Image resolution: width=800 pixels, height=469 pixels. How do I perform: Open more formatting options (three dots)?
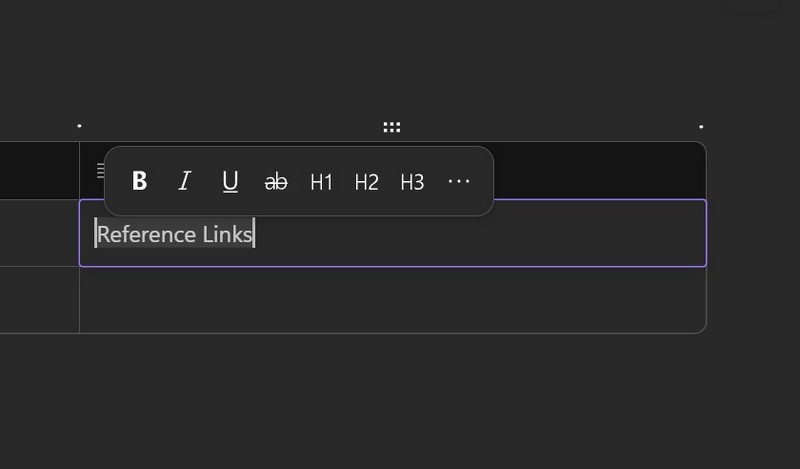[x=459, y=181]
